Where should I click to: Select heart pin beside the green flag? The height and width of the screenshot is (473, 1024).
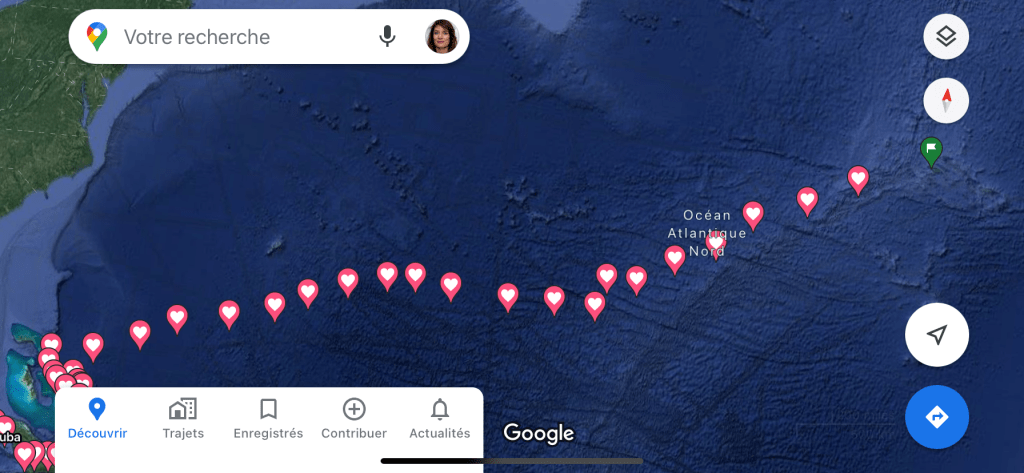(x=858, y=180)
